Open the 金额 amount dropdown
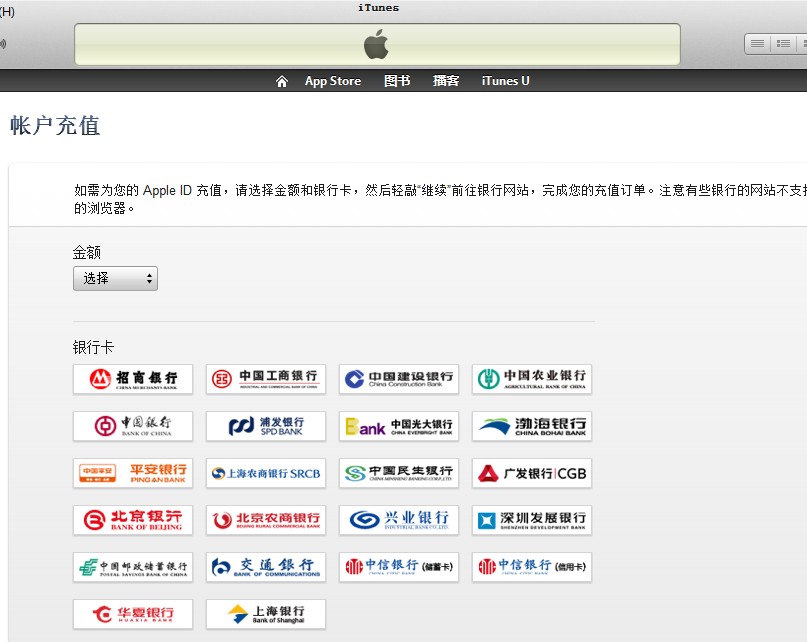 coord(115,279)
